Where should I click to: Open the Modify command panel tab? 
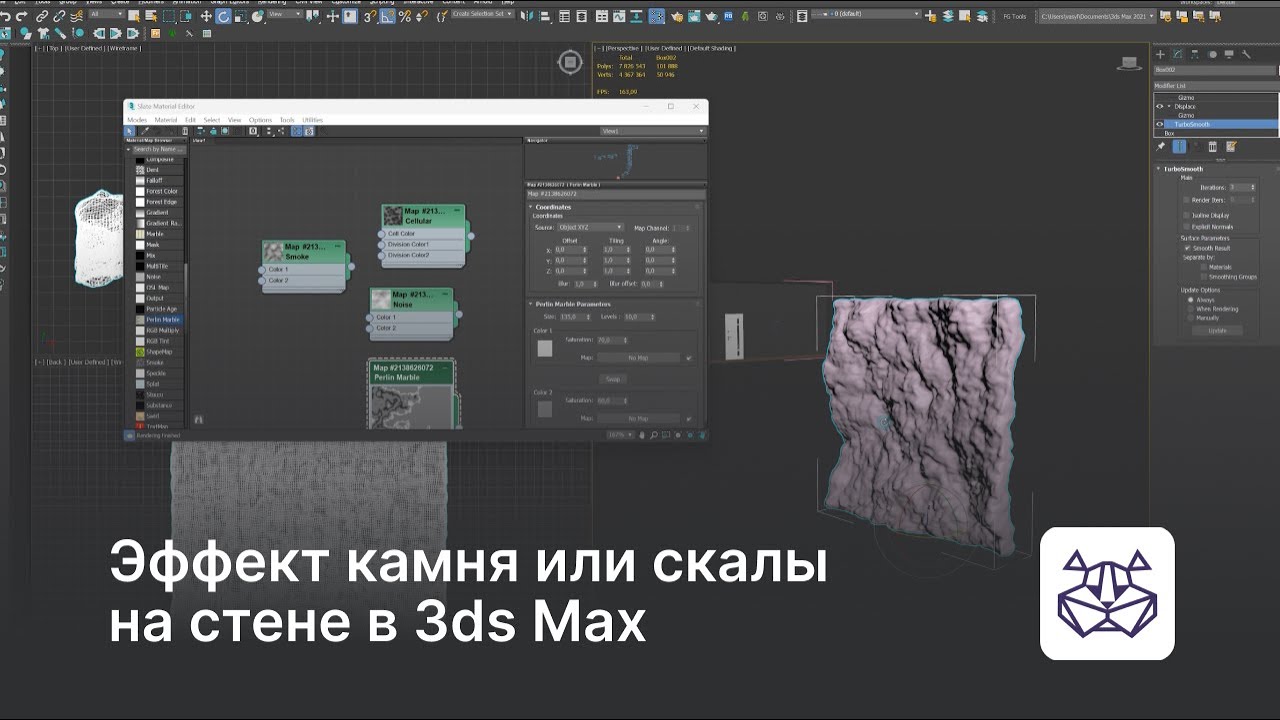point(1177,54)
